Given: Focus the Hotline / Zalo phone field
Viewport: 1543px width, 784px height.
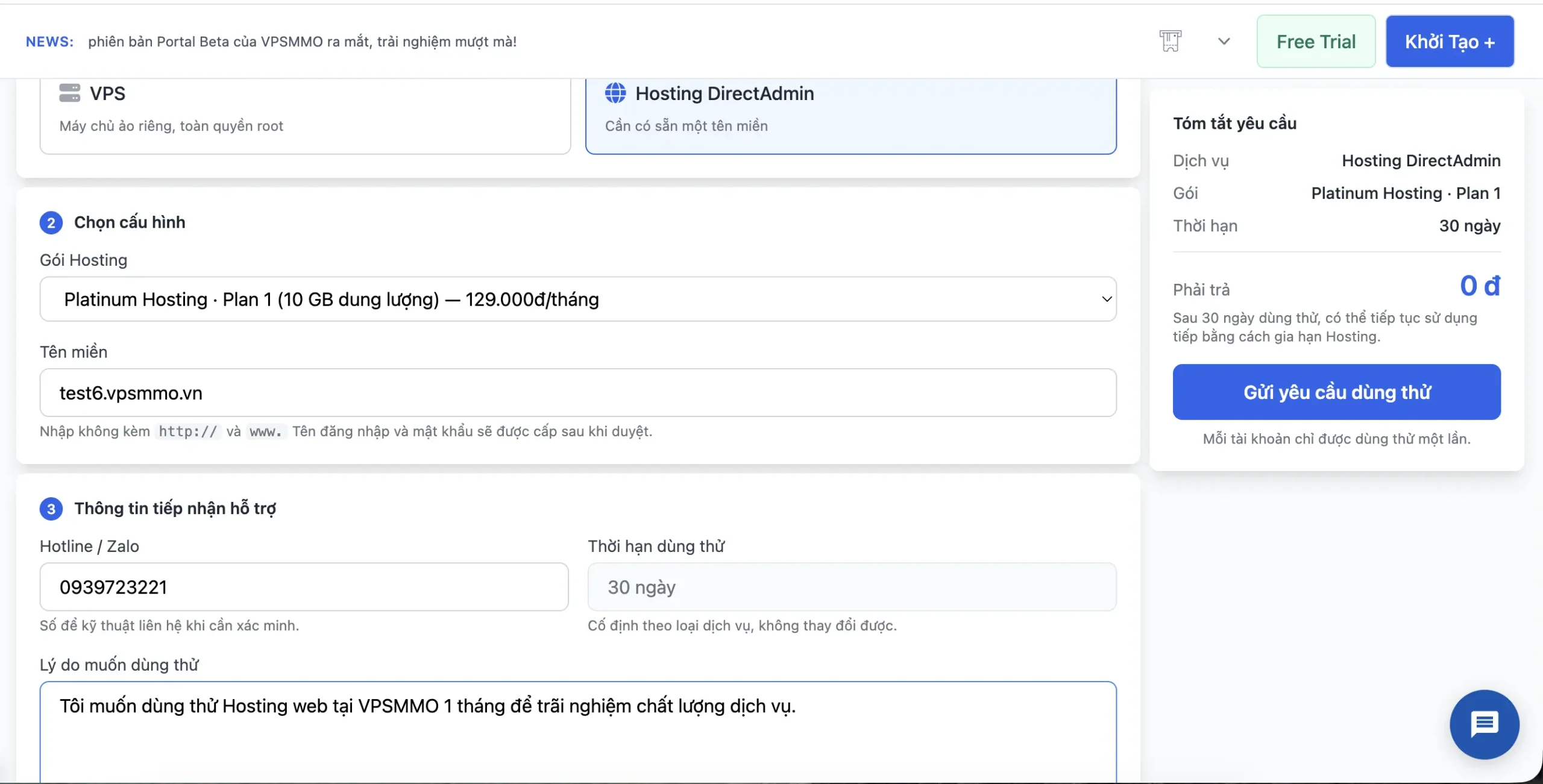Looking at the screenshot, I should [304, 586].
